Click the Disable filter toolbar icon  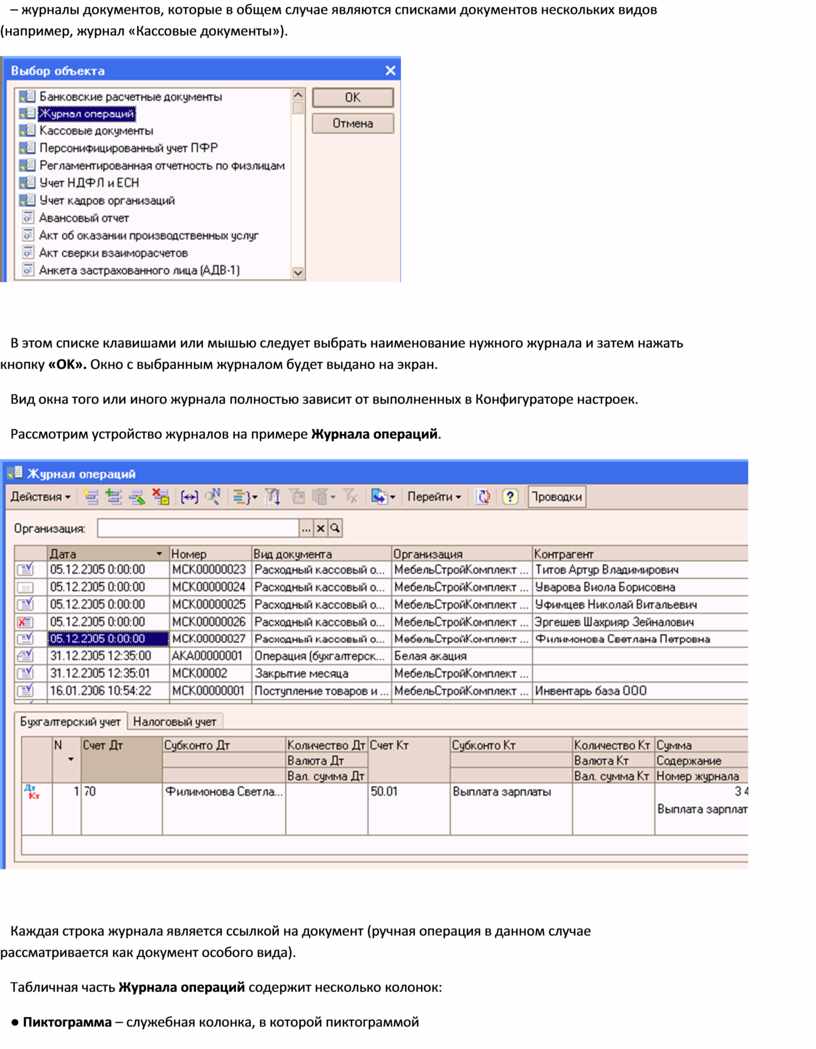(x=350, y=497)
